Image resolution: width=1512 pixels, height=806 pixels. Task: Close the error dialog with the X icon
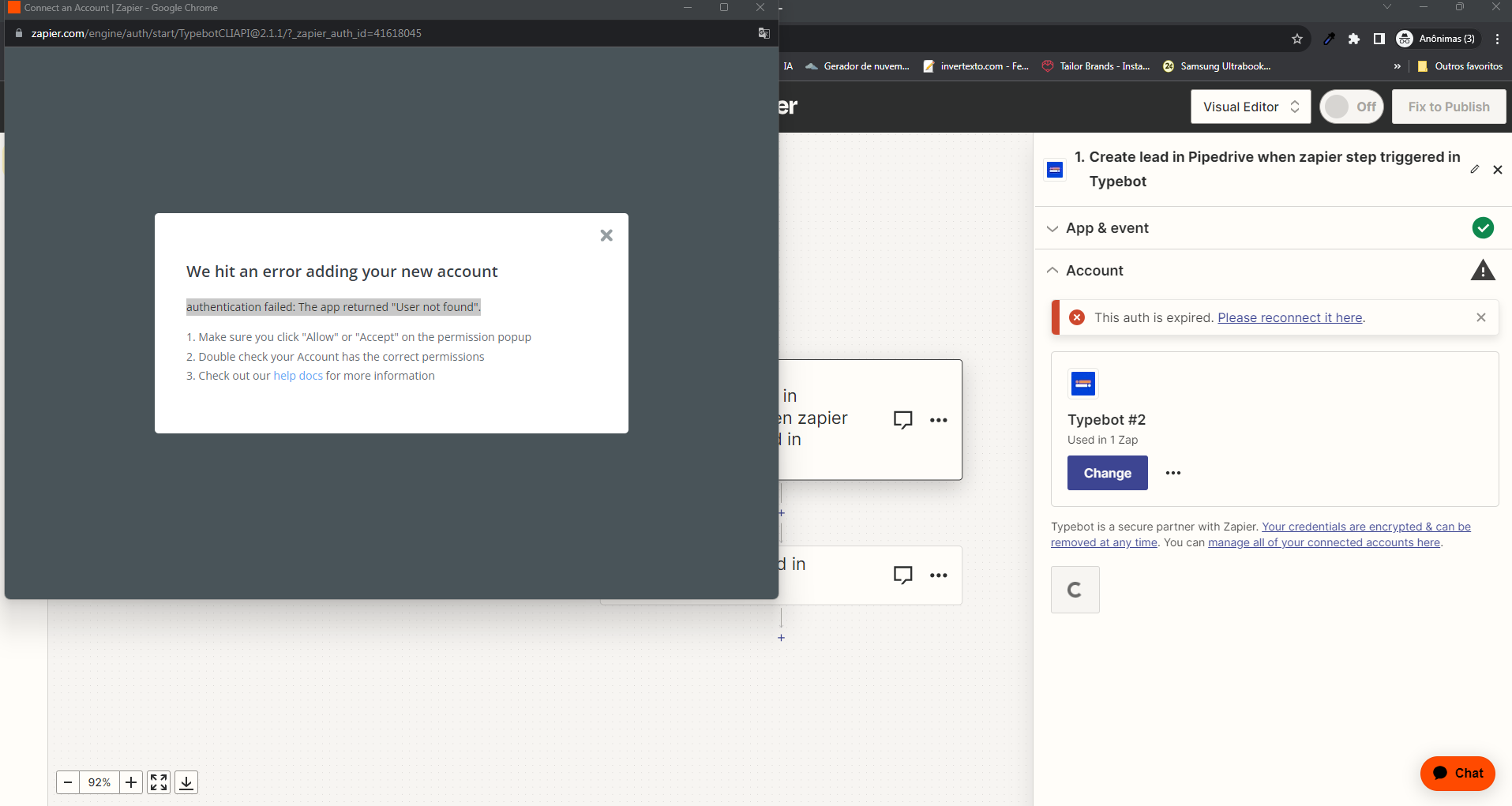(x=606, y=235)
